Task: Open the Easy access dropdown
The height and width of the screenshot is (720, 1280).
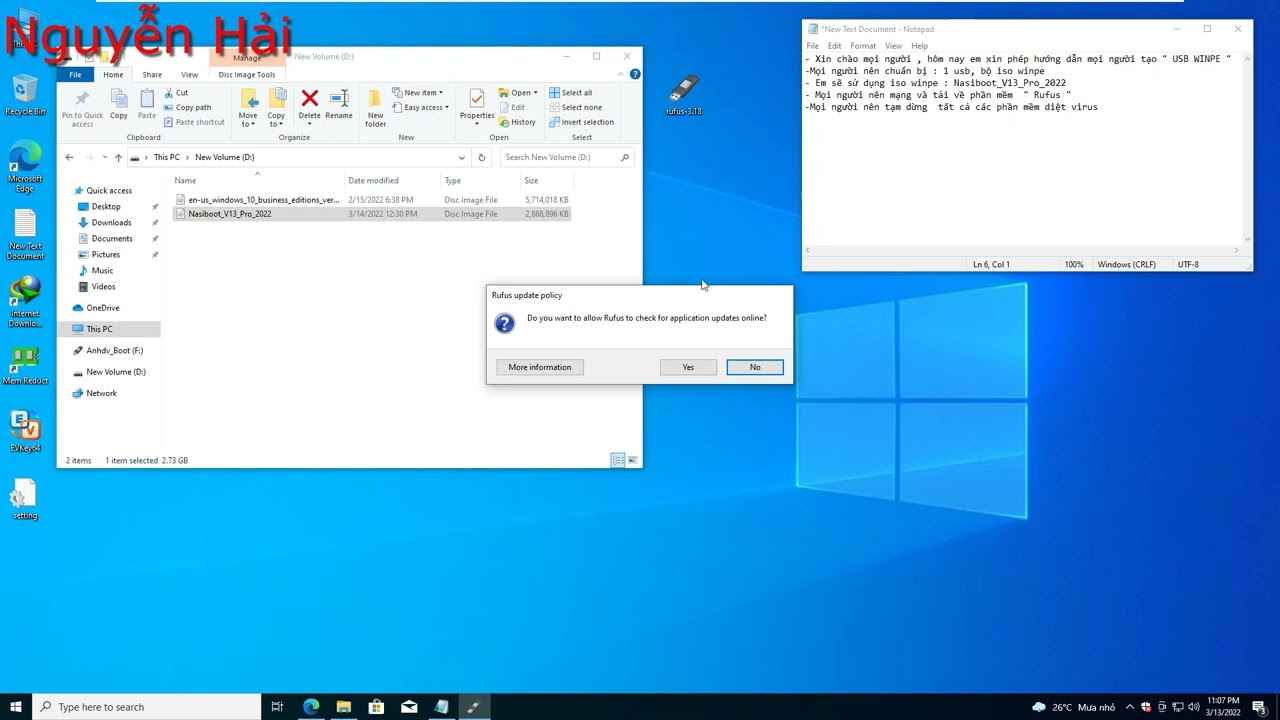Action: point(420,107)
